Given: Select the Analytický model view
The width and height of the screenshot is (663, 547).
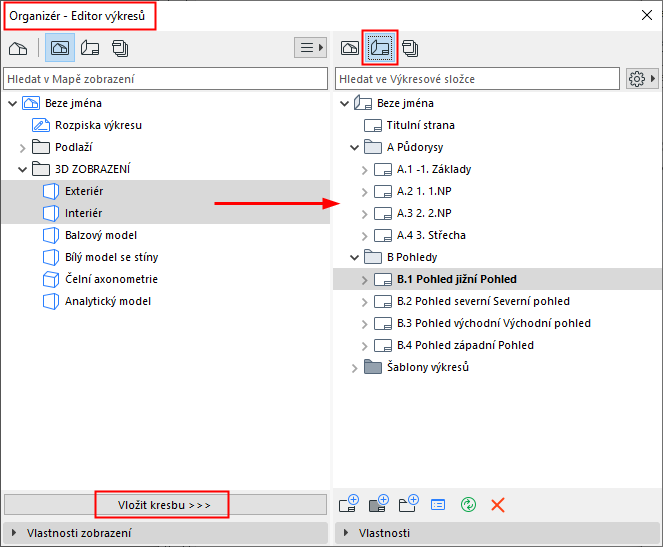Looking at the screenshot, I should point(108,301).
